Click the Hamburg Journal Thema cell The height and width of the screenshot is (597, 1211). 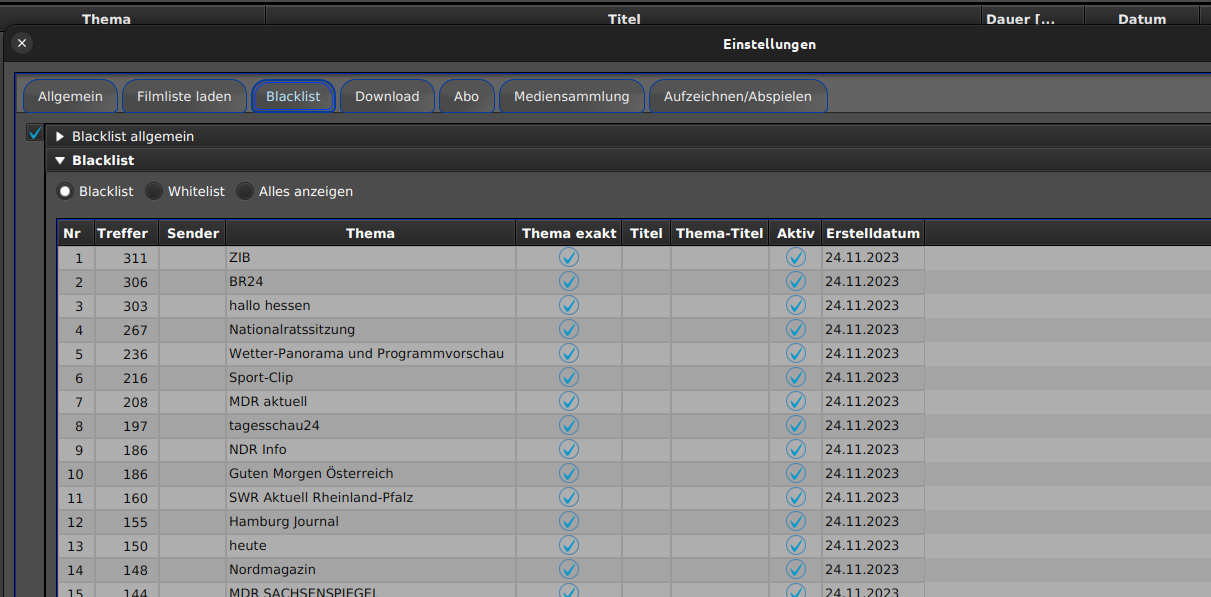[x=370, y=521]
